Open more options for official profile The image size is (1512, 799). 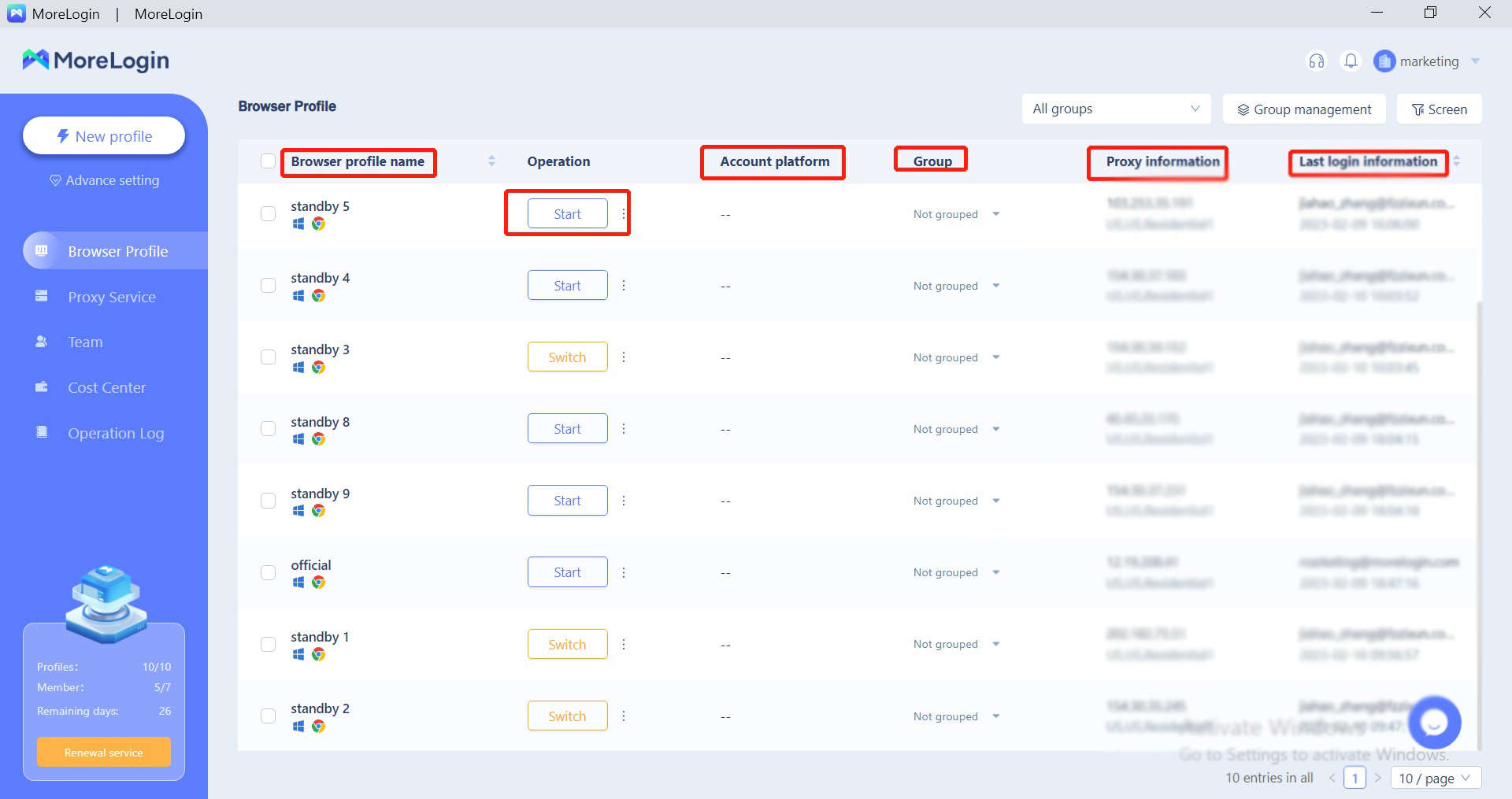624,572
